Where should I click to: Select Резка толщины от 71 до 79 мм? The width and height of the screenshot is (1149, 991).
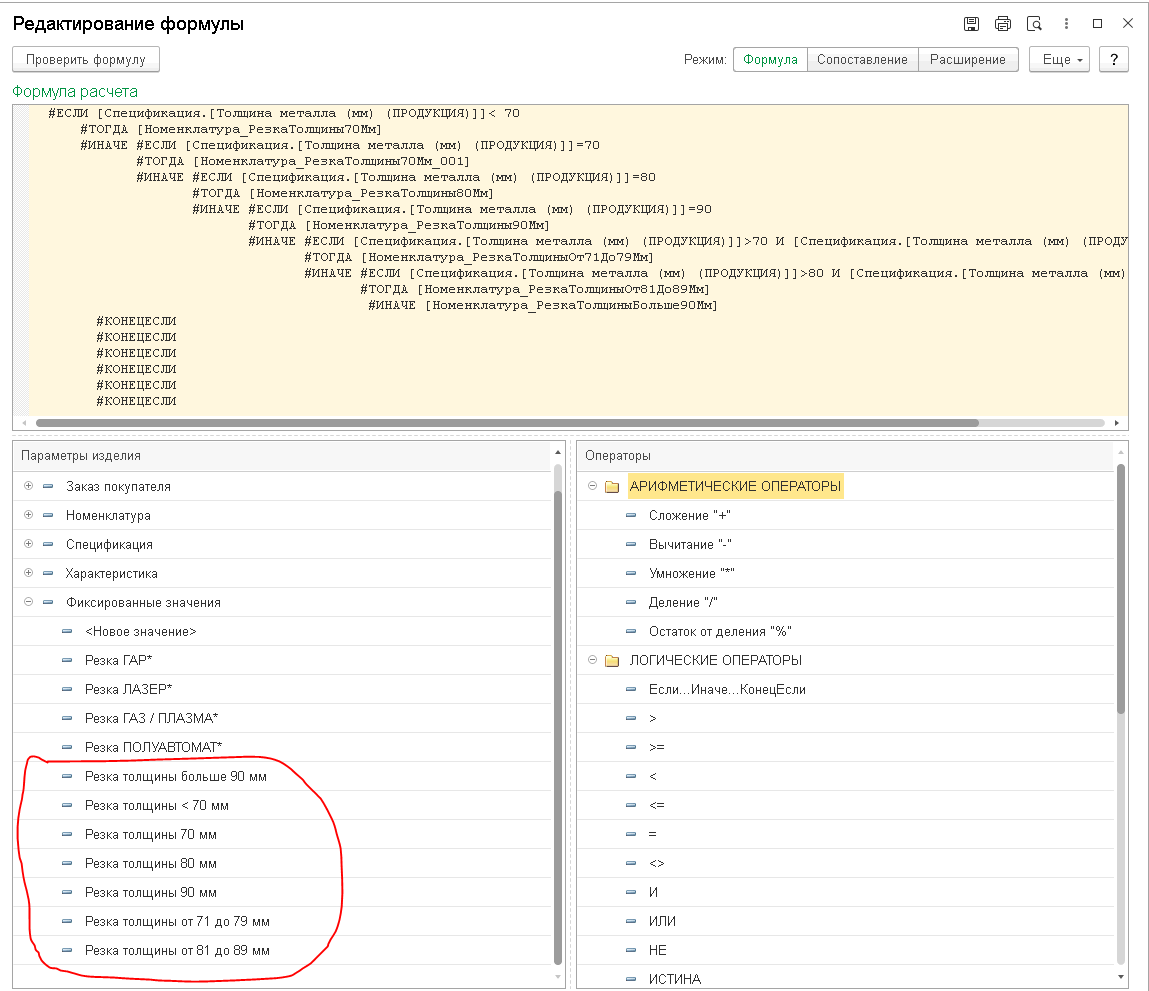pos(177,922)
